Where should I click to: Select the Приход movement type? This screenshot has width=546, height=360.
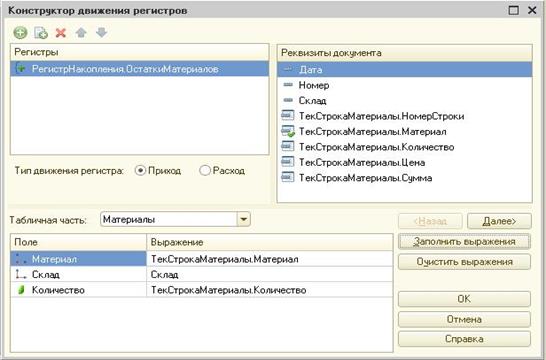(x=140, y=170)
